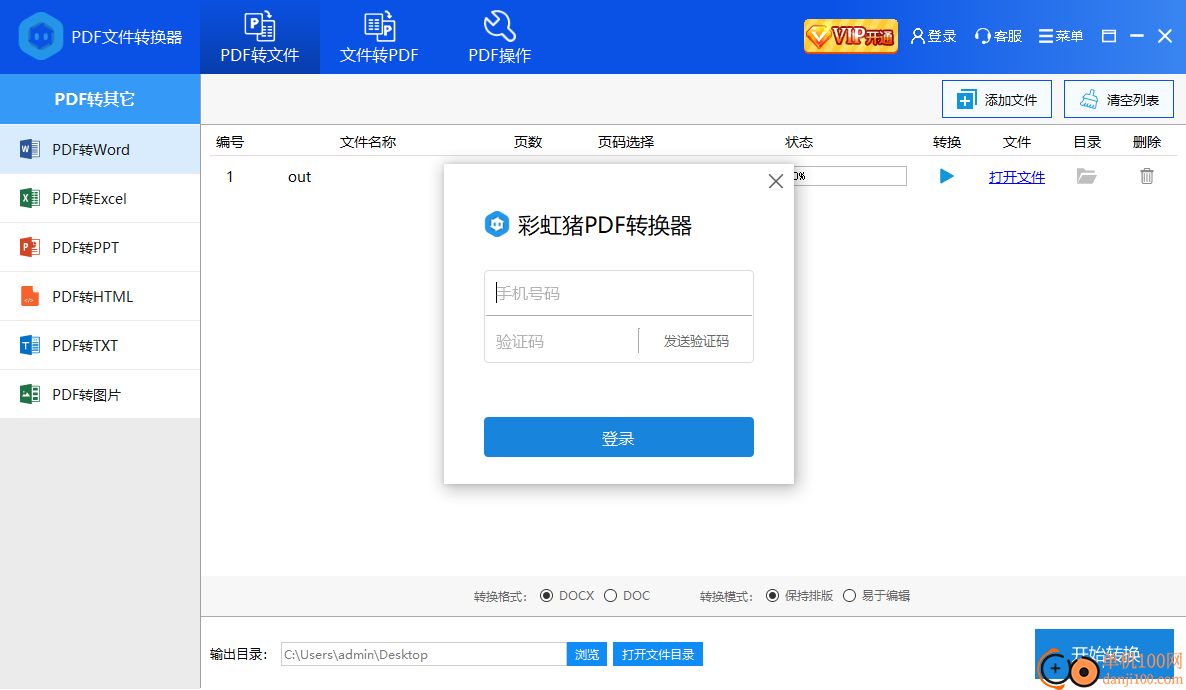The height and width of the screenshot is (690, 1186).
Task: Click the output directory path field
Action: click(x=424, y=654)
